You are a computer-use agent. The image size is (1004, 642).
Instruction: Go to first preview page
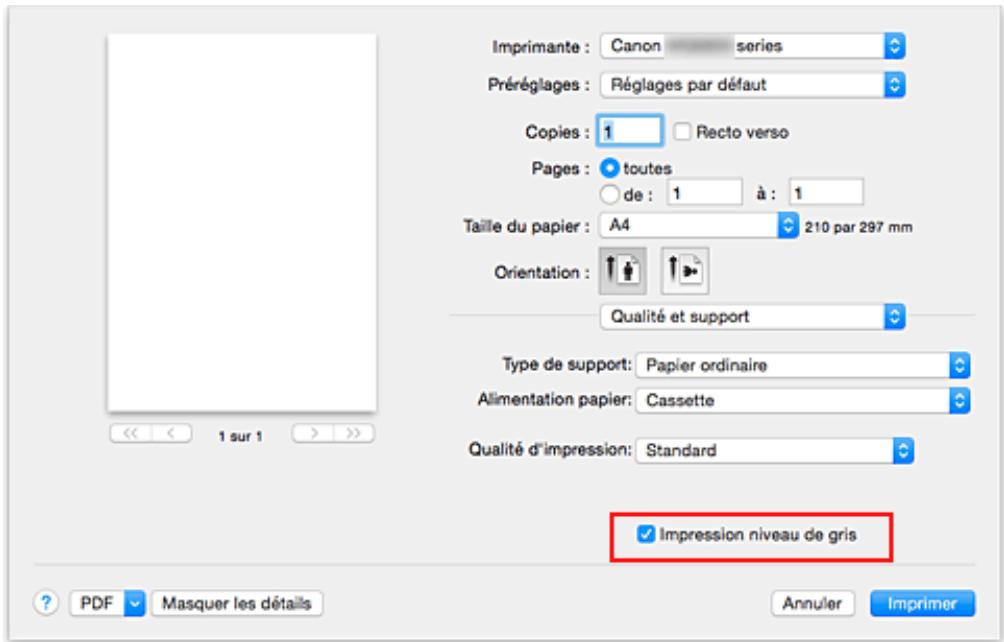pyautogui.click(x=131, y=433)
